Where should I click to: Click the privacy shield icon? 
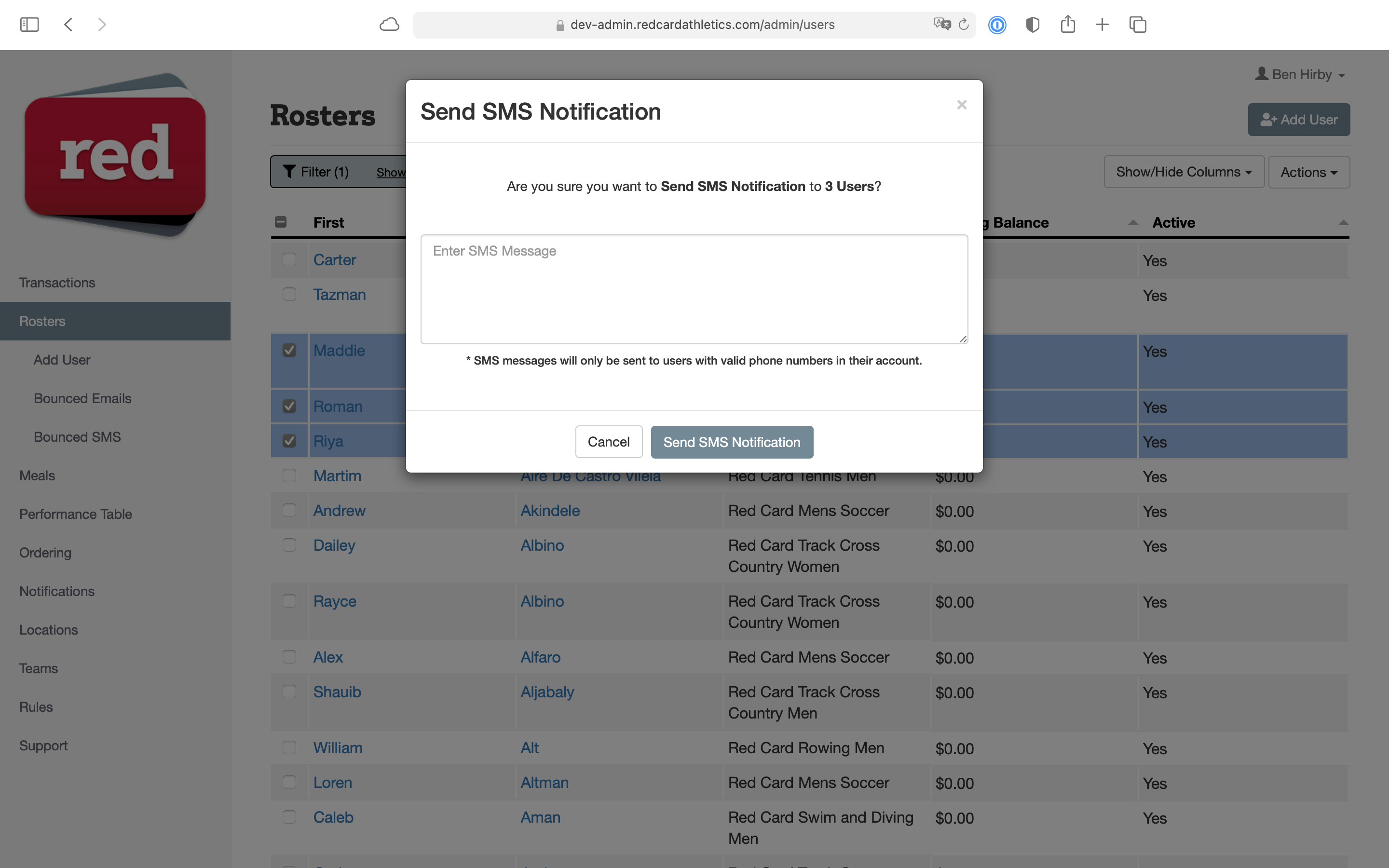[1032, 25]
